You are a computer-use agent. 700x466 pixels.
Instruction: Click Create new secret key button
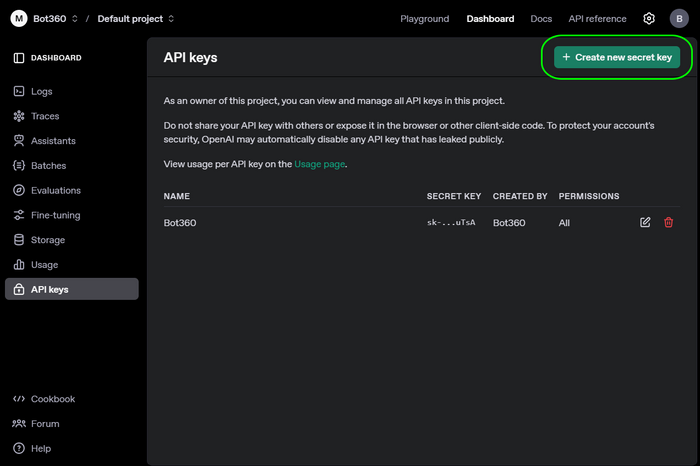[x=617, y=58]
